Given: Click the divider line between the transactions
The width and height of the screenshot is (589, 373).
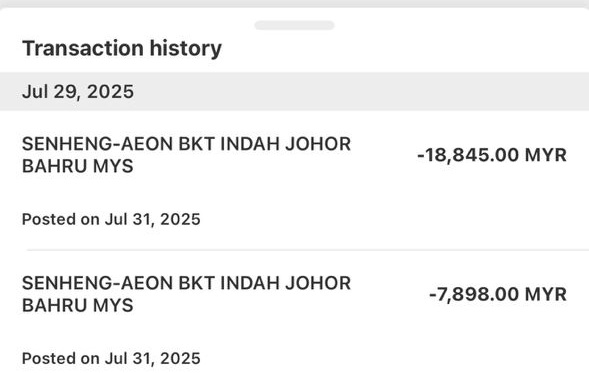Looking at the screenshot, I should pyautogui.click(x=308, y=249).
